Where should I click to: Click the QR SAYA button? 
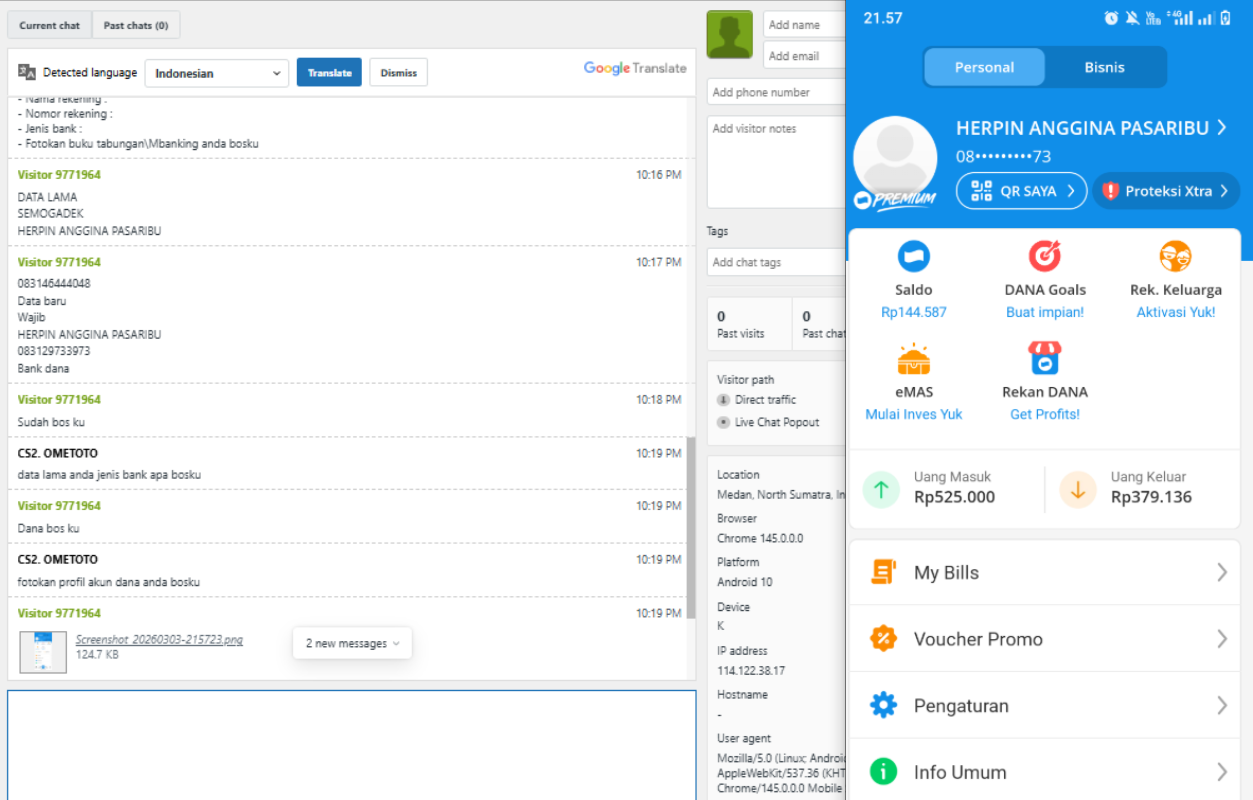click(x=1021, y=191)
